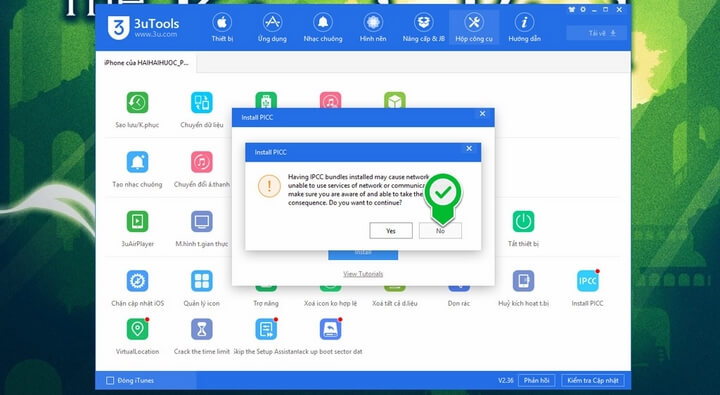720x395 pixels.
Task: Open the Ứng dụng apps section
Action: [x=272, y=28]
